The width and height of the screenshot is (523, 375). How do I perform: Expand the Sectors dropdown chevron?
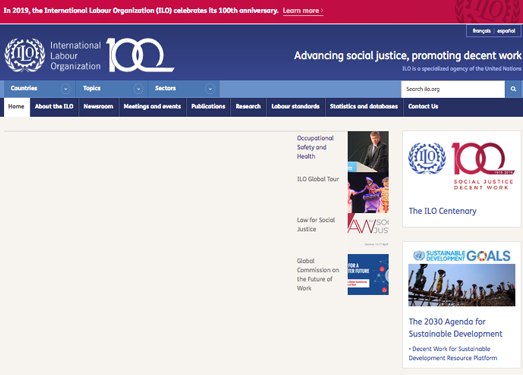point(210,89)
